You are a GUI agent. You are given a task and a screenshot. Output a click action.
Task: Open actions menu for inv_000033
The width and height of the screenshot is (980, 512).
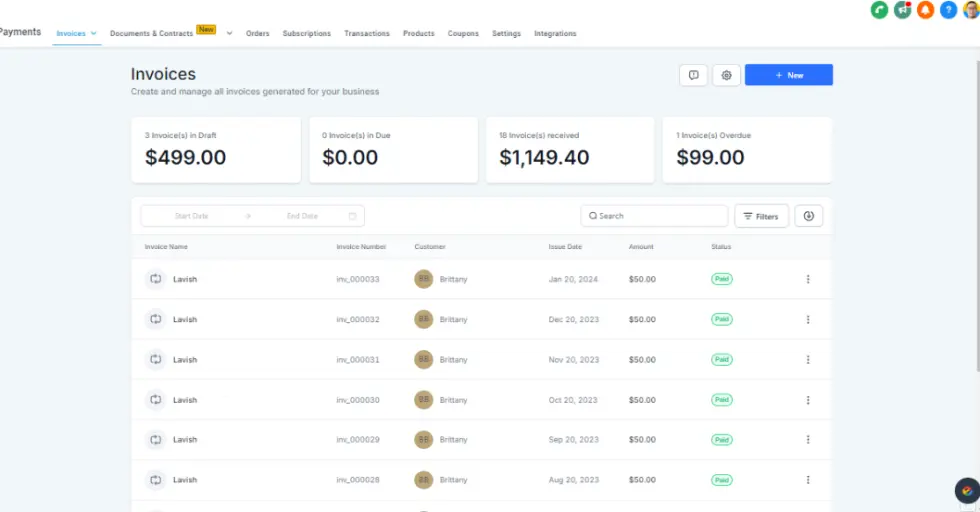[x=808, y=279]
